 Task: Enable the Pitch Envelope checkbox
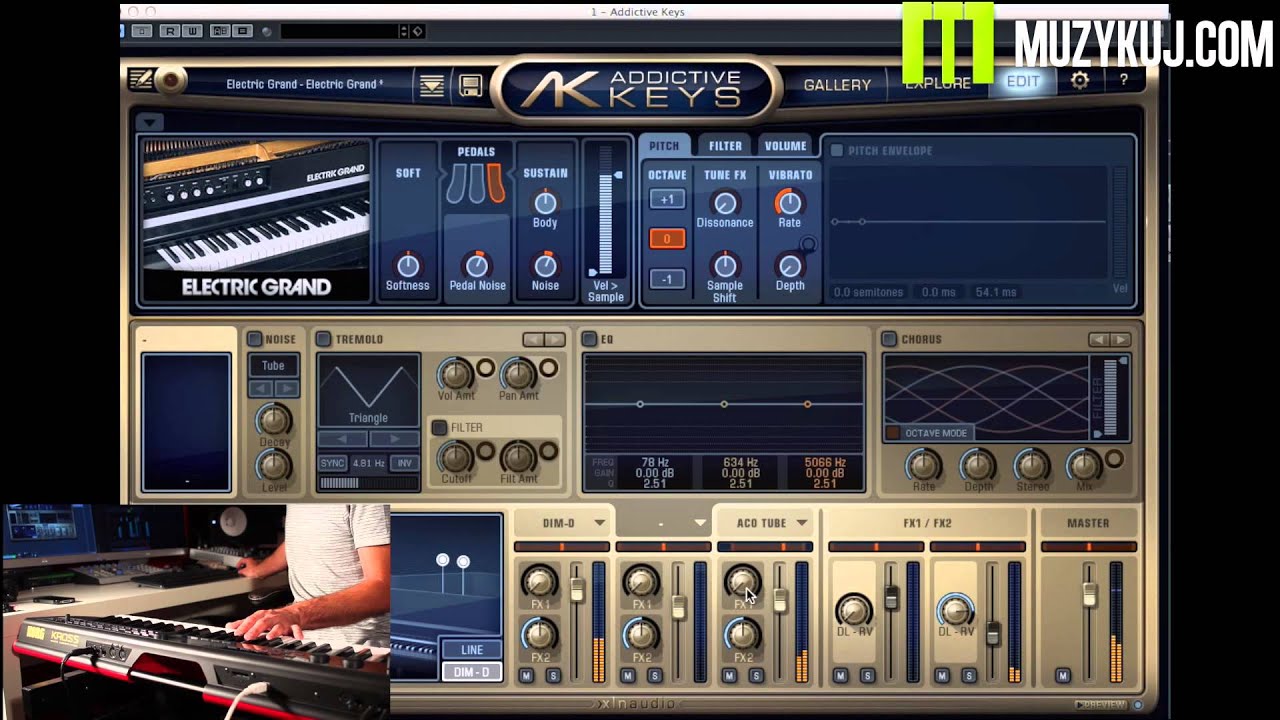pos(837,151)
